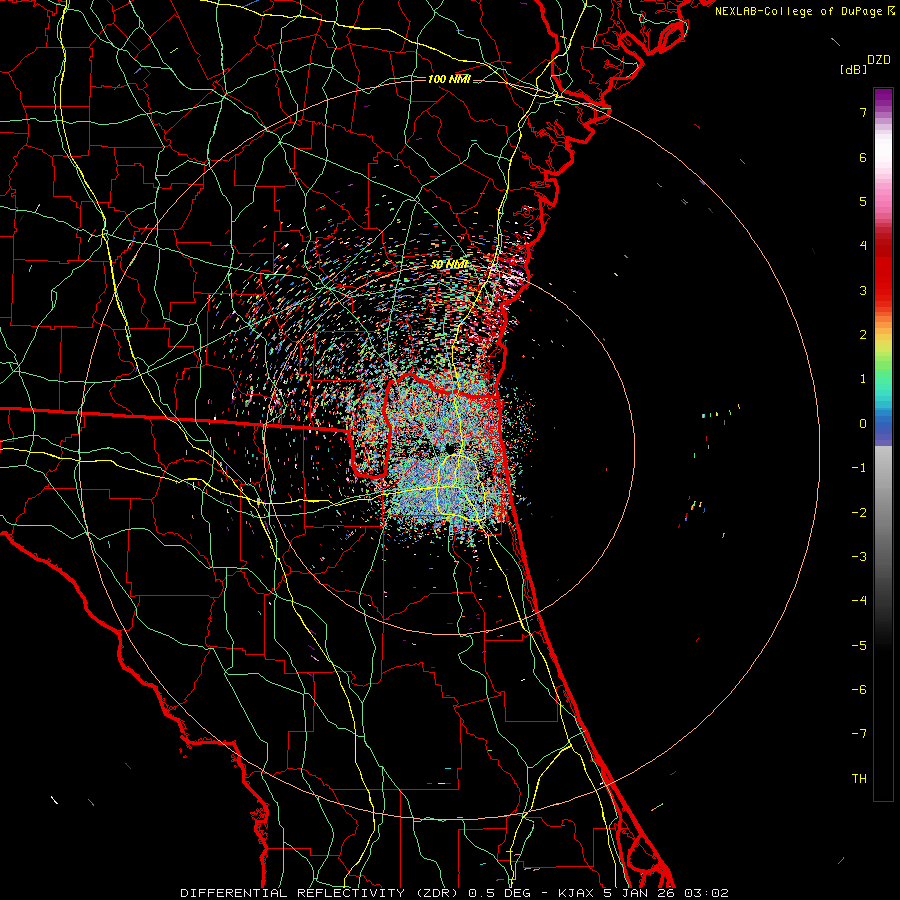Click the -4 tick label on scale
The width and height of the screenshot is (900, 900).
pos(859,601)
